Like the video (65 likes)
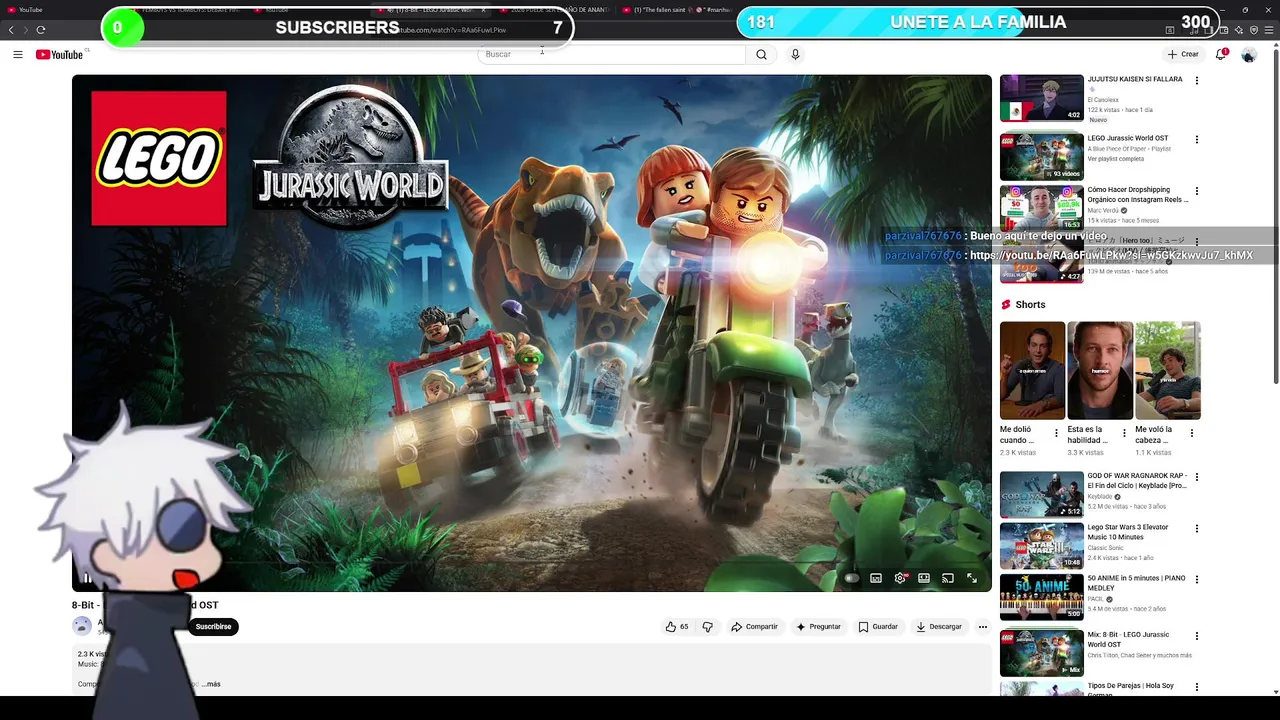1280x720 pixels. pos(677,627)
